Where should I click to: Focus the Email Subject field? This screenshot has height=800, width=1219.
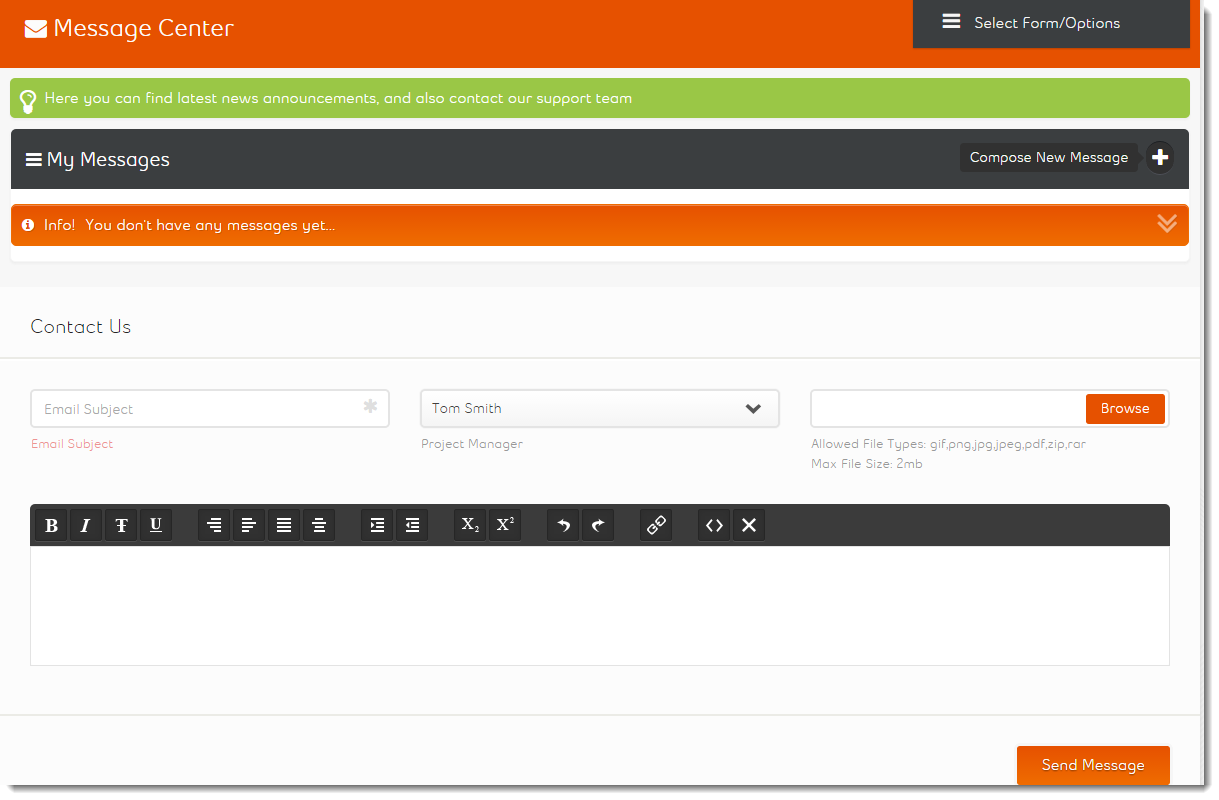tap(210, 408)
